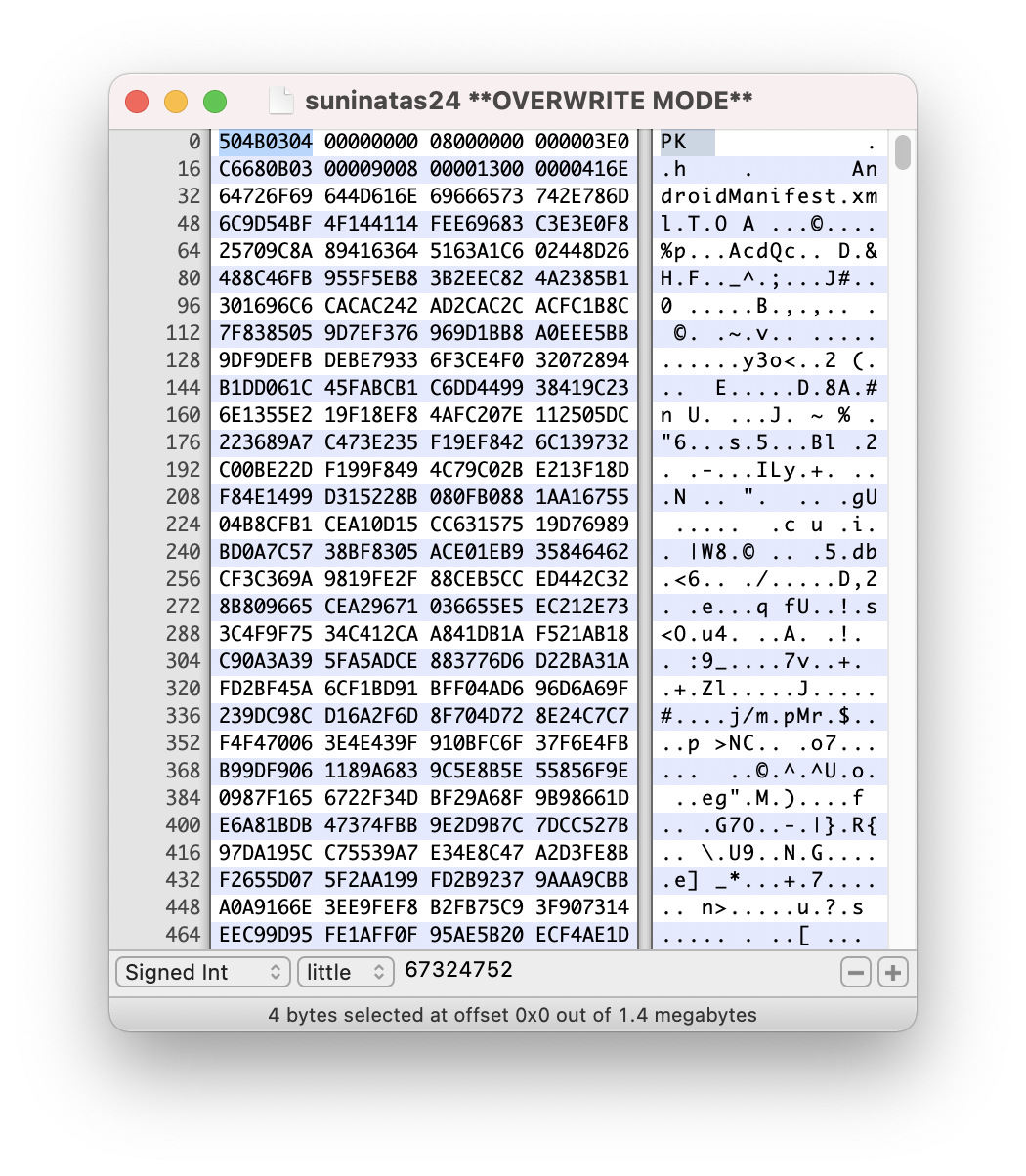Click hex group C00BE22D

[266, 470]
